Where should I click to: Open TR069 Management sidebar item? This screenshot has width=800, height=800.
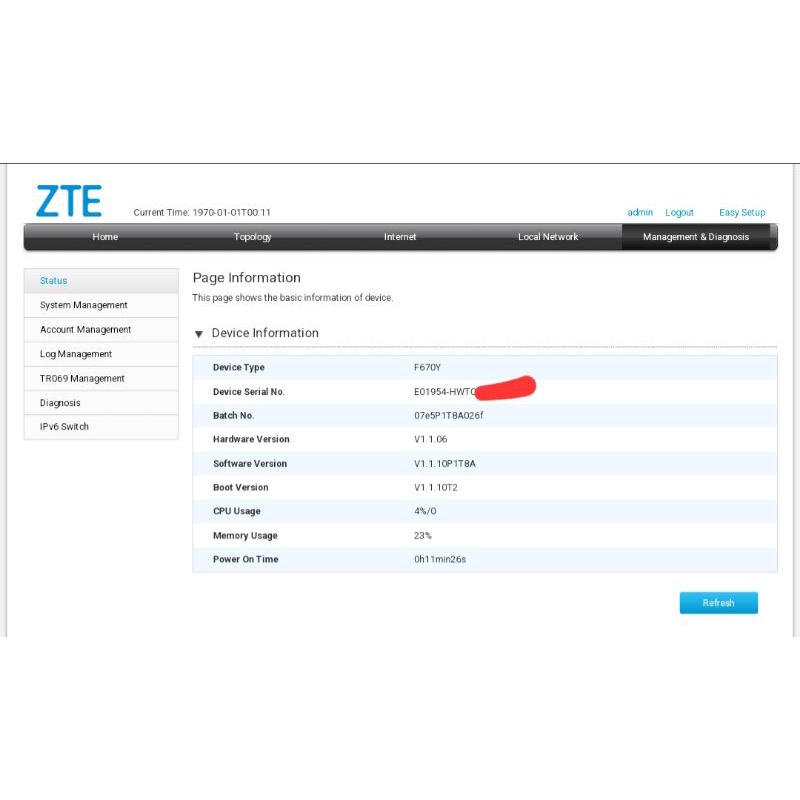pyautogui.click(x=101, y=379)
